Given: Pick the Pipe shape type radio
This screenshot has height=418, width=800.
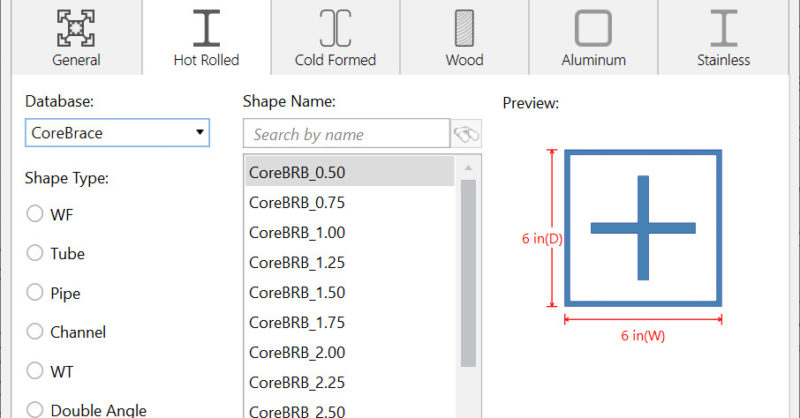Looking at the screenshot, I should pyautogui.click(x=35, y=293).
